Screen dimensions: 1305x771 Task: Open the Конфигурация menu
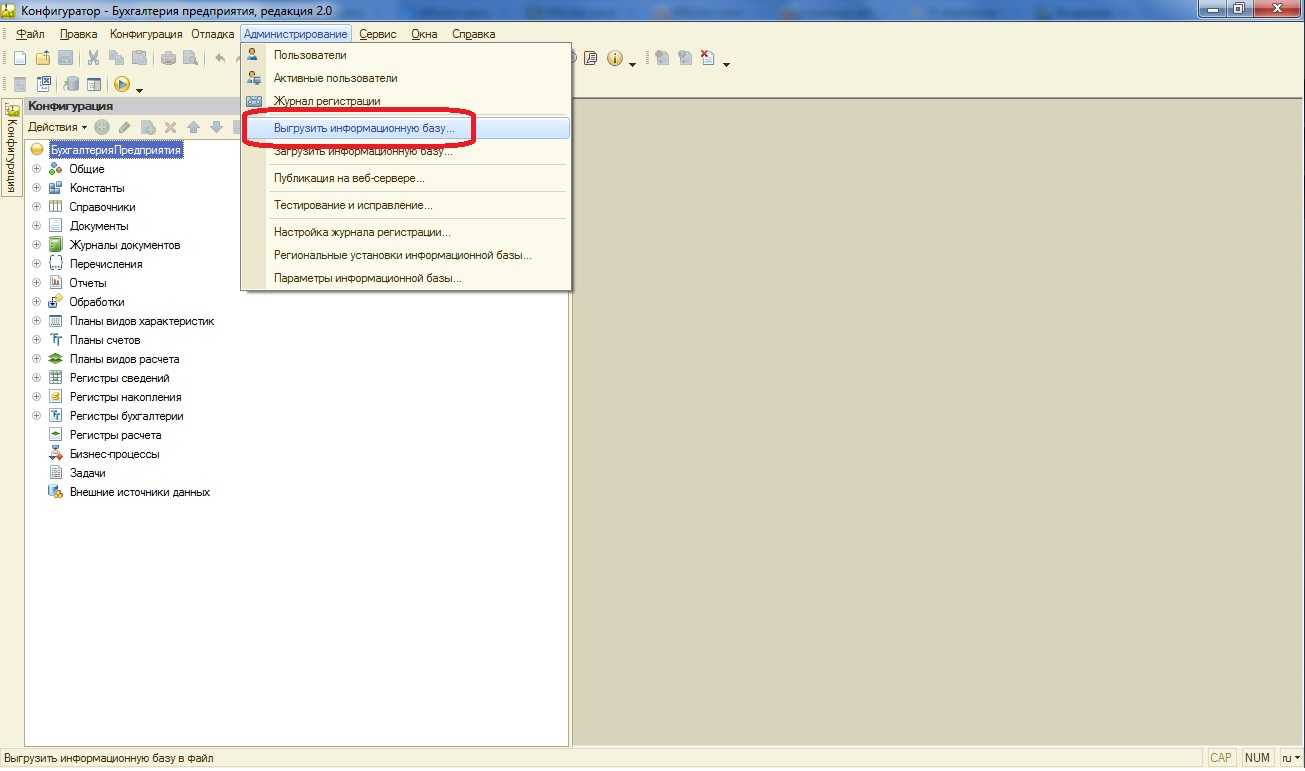(x=146, y=34)
